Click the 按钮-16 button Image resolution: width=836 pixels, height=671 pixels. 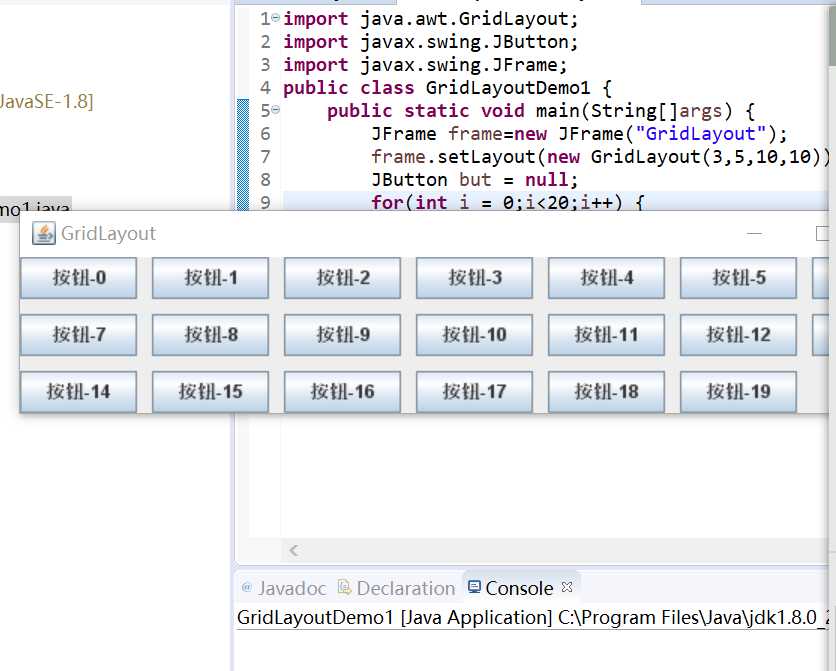pos(342,392)
